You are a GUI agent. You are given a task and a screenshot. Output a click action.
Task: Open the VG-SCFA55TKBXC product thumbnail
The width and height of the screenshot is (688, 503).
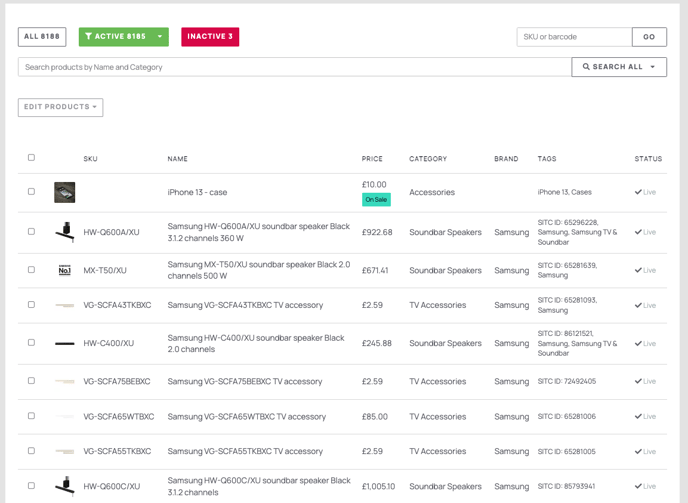[64, 452]
